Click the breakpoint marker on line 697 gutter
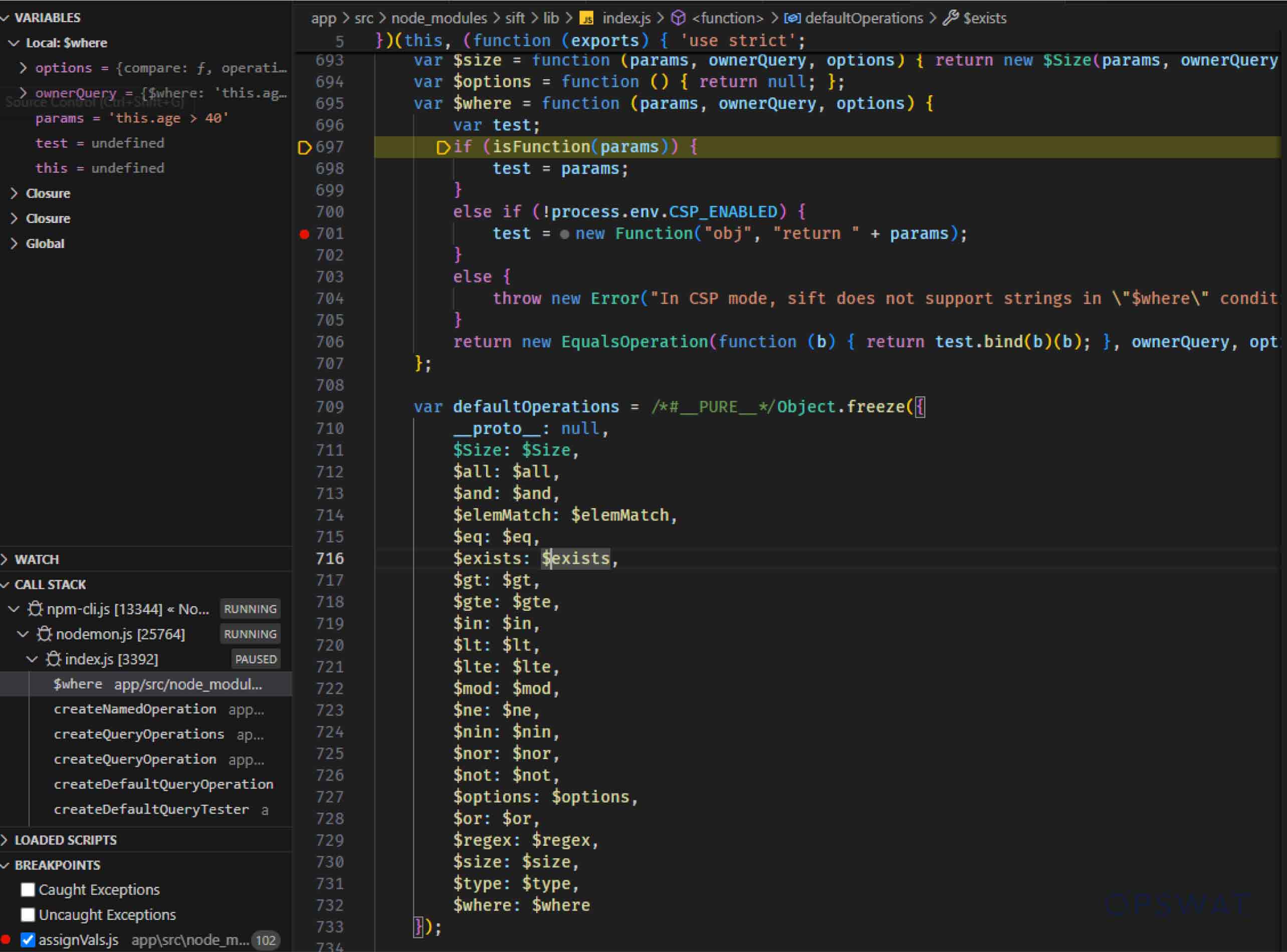The image size is (1287, 952). (304, 147)
